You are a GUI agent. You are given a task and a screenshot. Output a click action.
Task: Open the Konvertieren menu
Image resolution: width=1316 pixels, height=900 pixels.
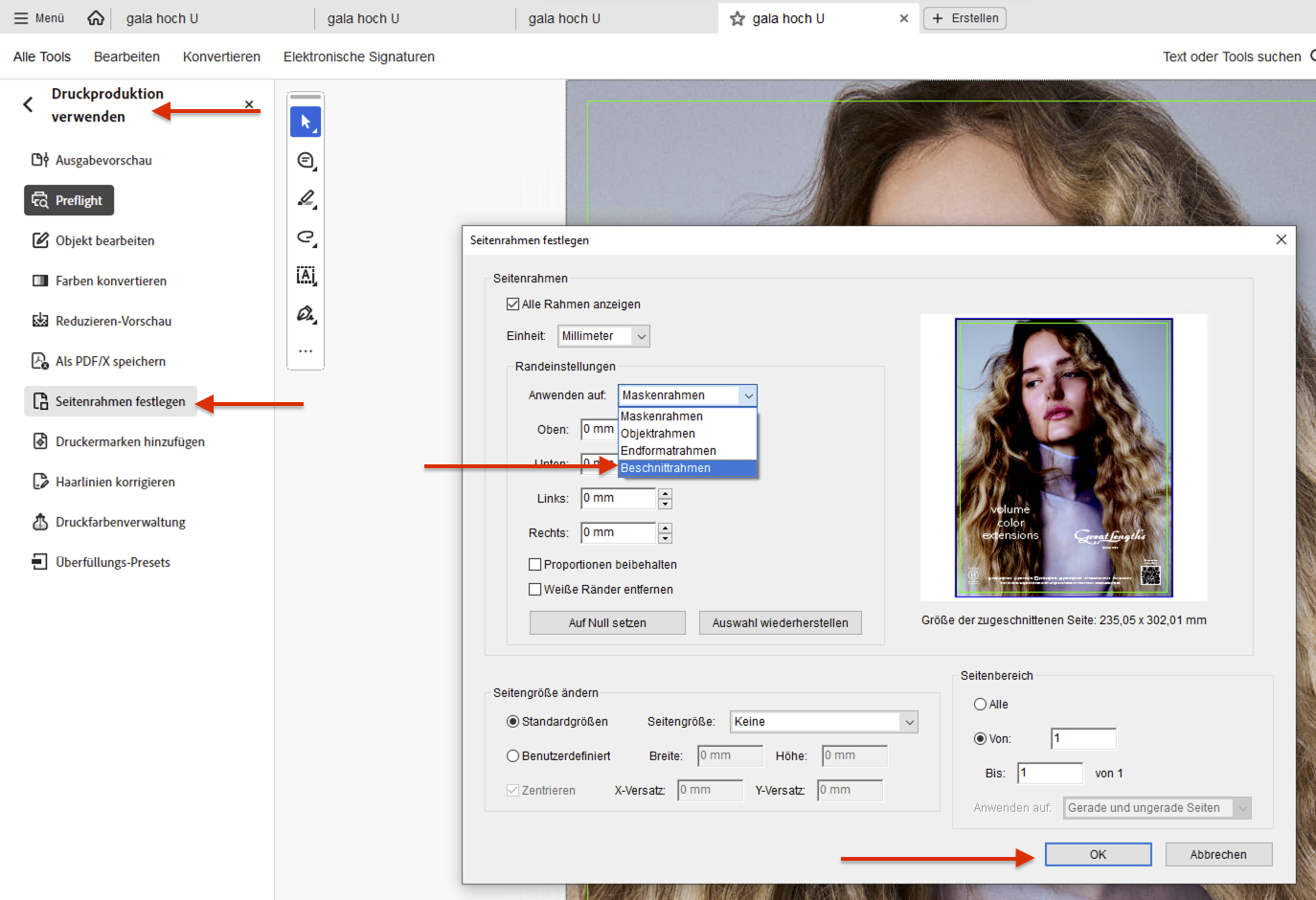(x=221, y=56)
